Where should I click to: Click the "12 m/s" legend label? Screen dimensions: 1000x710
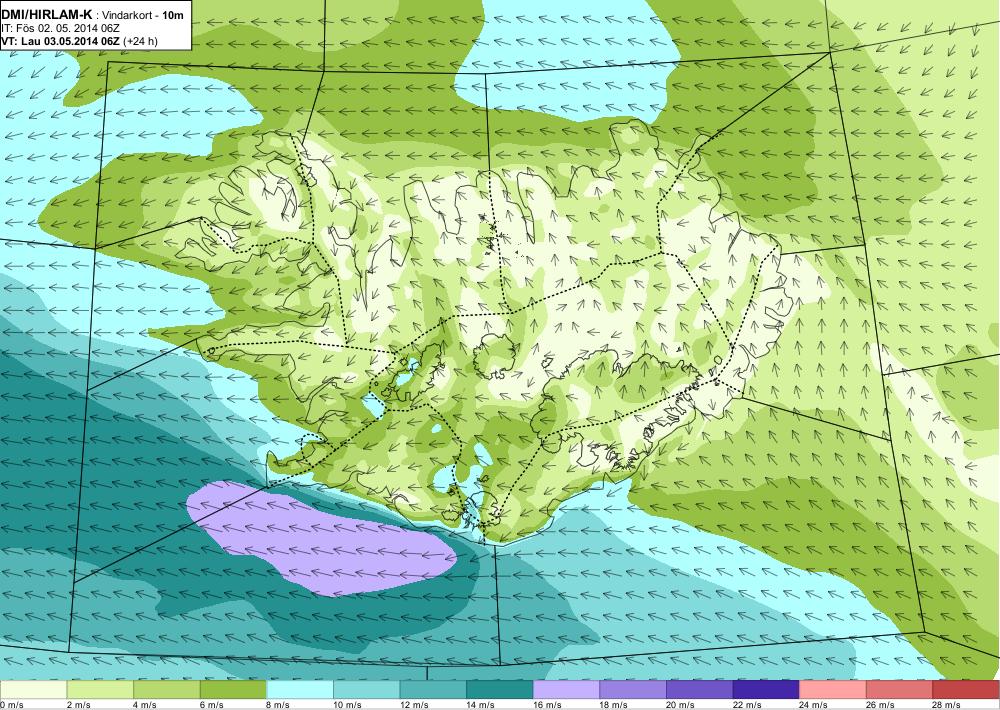pyautogui.click(x=414, y=705)
